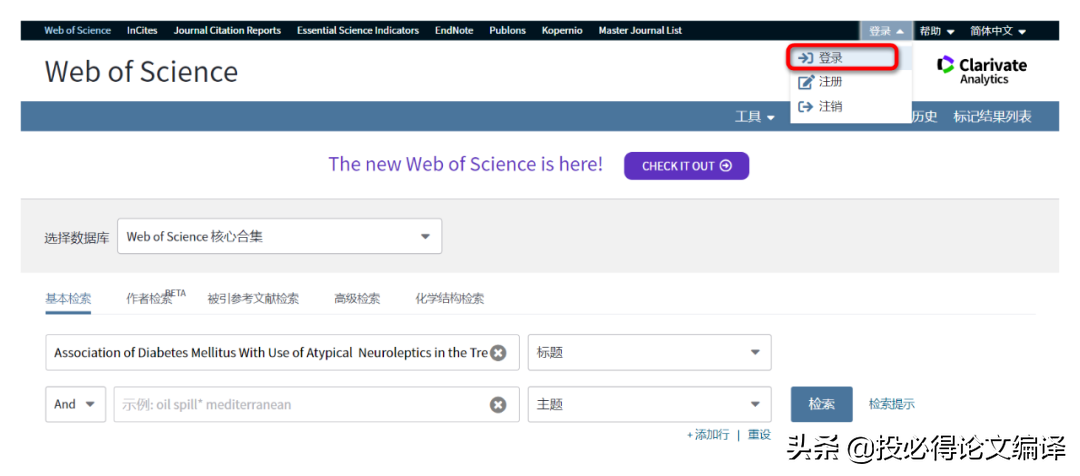Clear the second search row field
The image size is (1080, 476).
(498, 405)
